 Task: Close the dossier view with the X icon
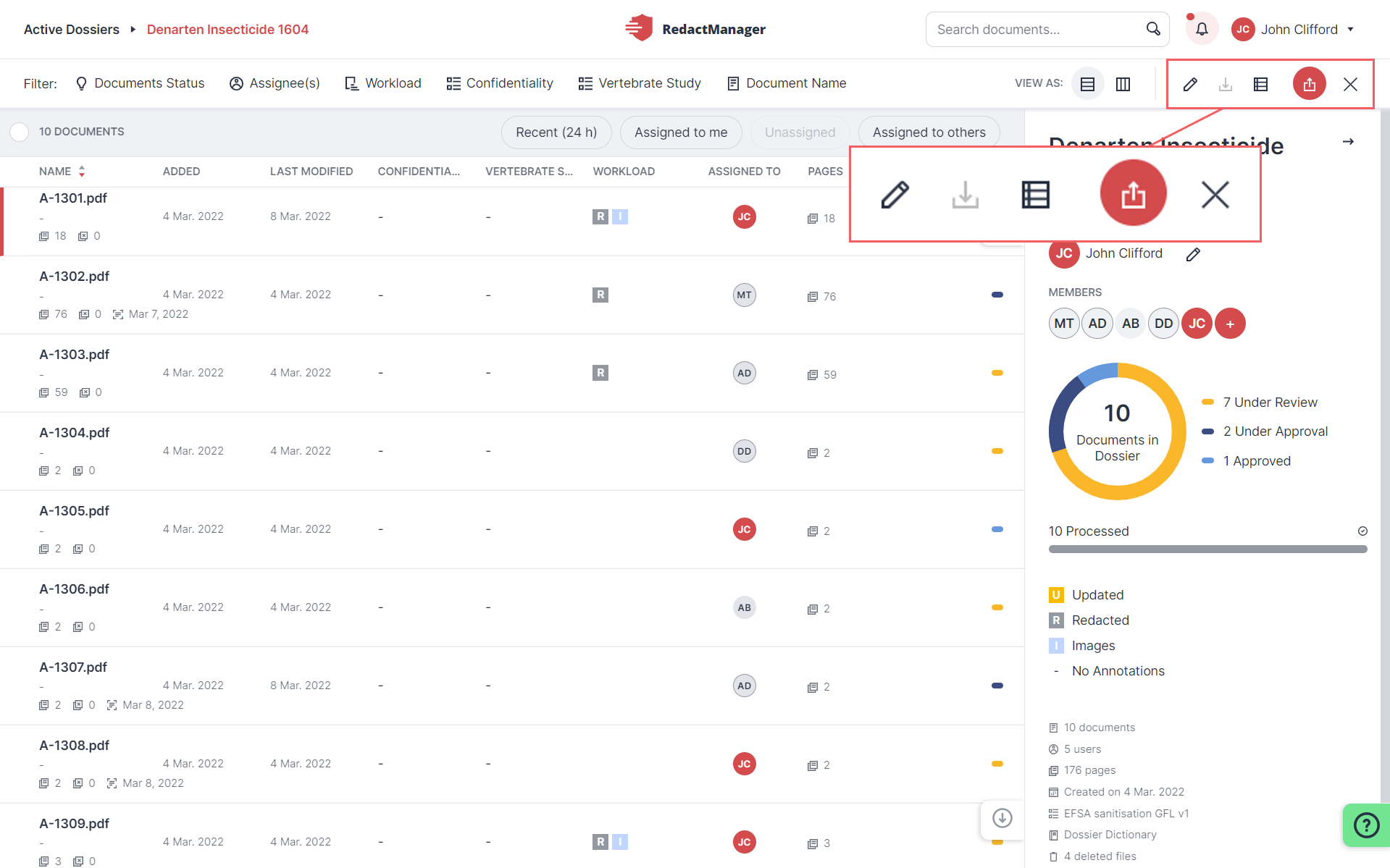[x=1350, y=84]
